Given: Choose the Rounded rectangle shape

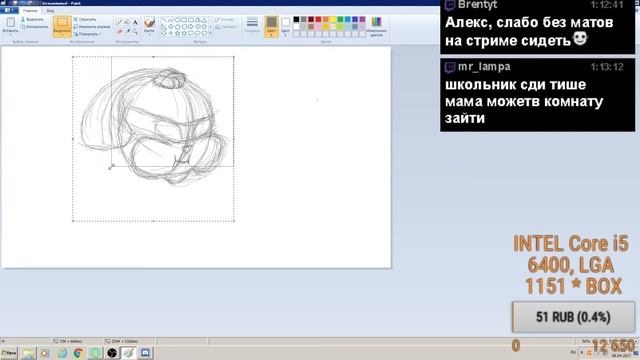Looking at the screenshot, I should pos(191,20).
